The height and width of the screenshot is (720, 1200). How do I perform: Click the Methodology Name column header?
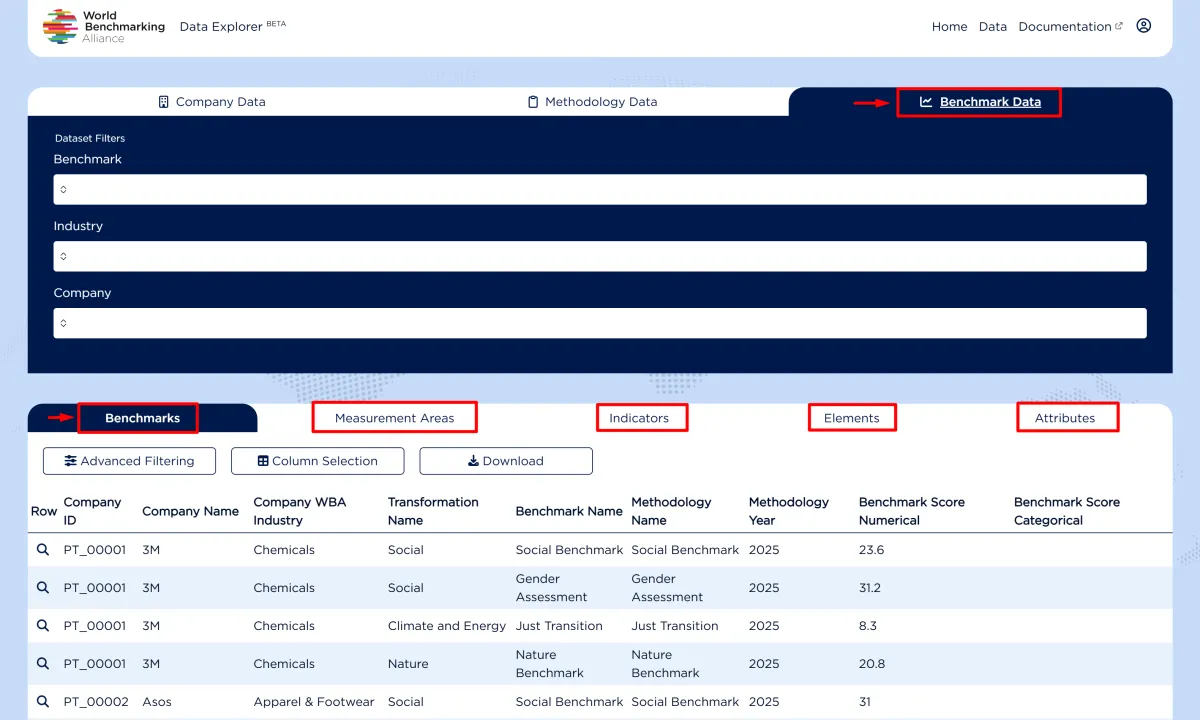pyautogui.click(x=671, y=511)
